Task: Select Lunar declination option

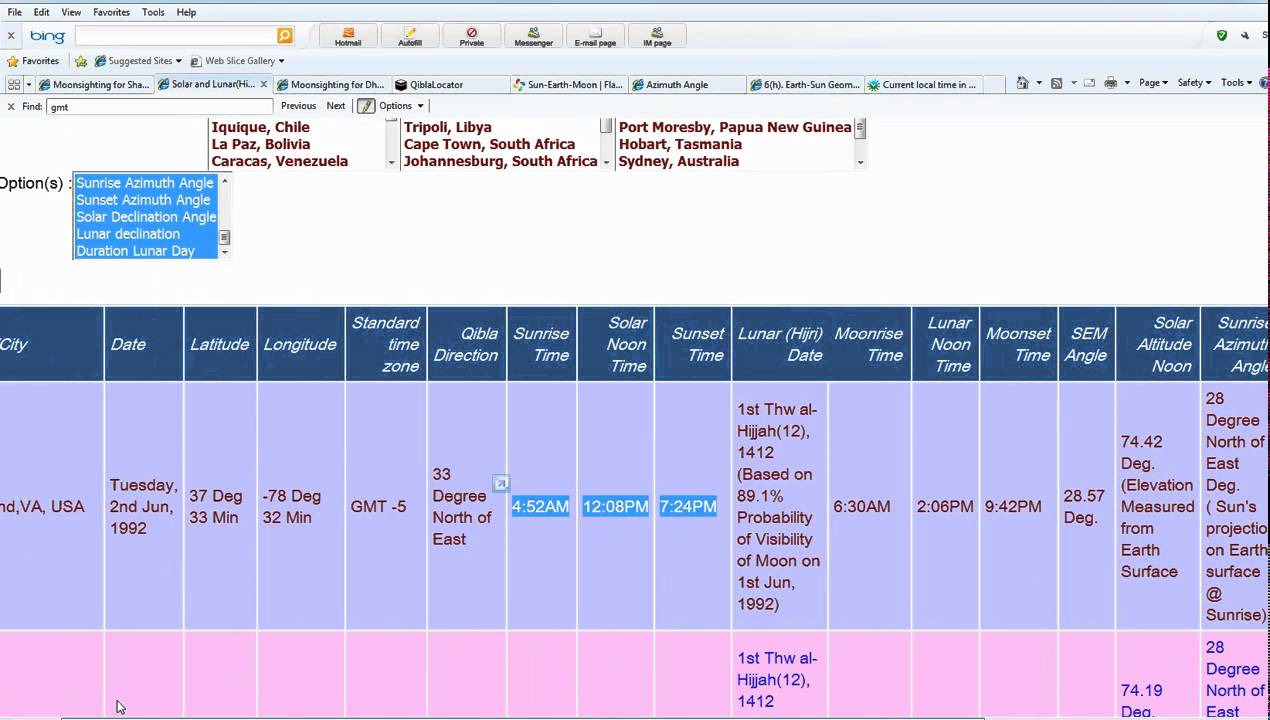Action: tap(128, 234)
